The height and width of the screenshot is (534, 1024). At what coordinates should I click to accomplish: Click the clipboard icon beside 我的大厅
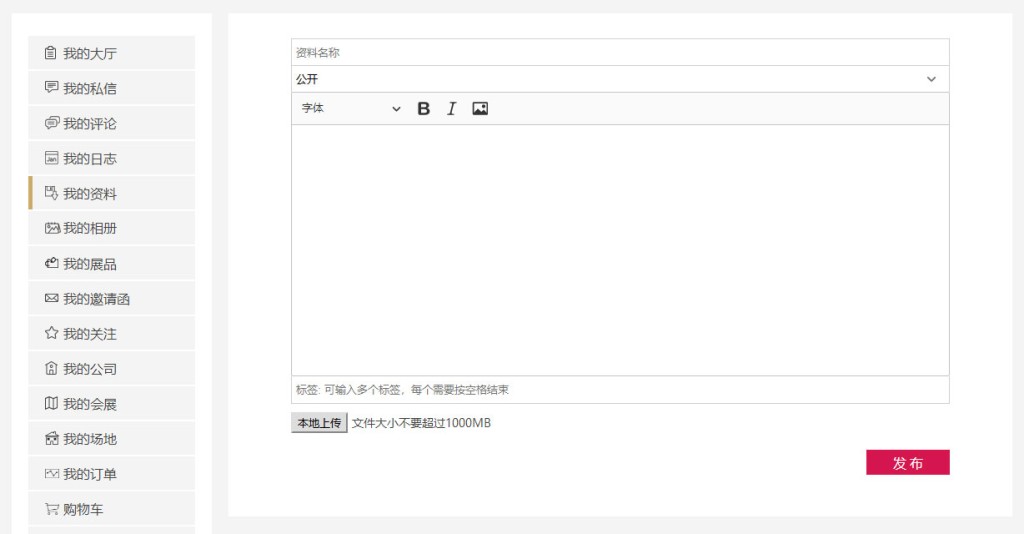pyautogui.click(x=51, y=53)
